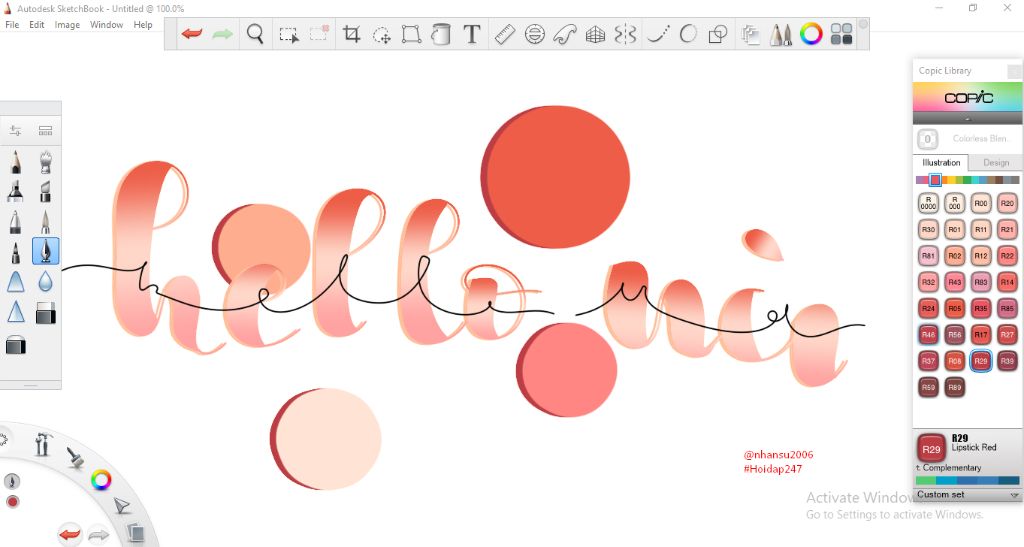The image size is (1024, 547).
Task: Open the Edit menu
Action: pyautogui.click(x=37, y=25)
